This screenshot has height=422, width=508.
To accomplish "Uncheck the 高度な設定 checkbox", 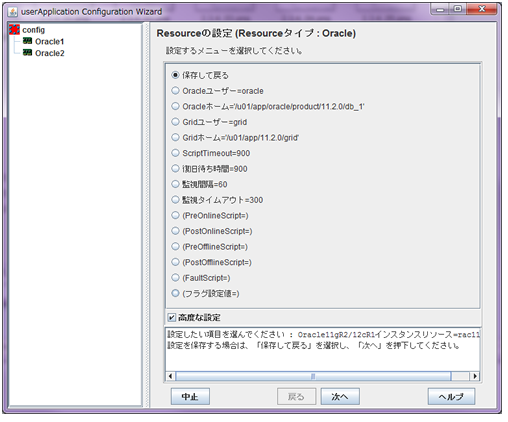I will (x=171, y=317).
